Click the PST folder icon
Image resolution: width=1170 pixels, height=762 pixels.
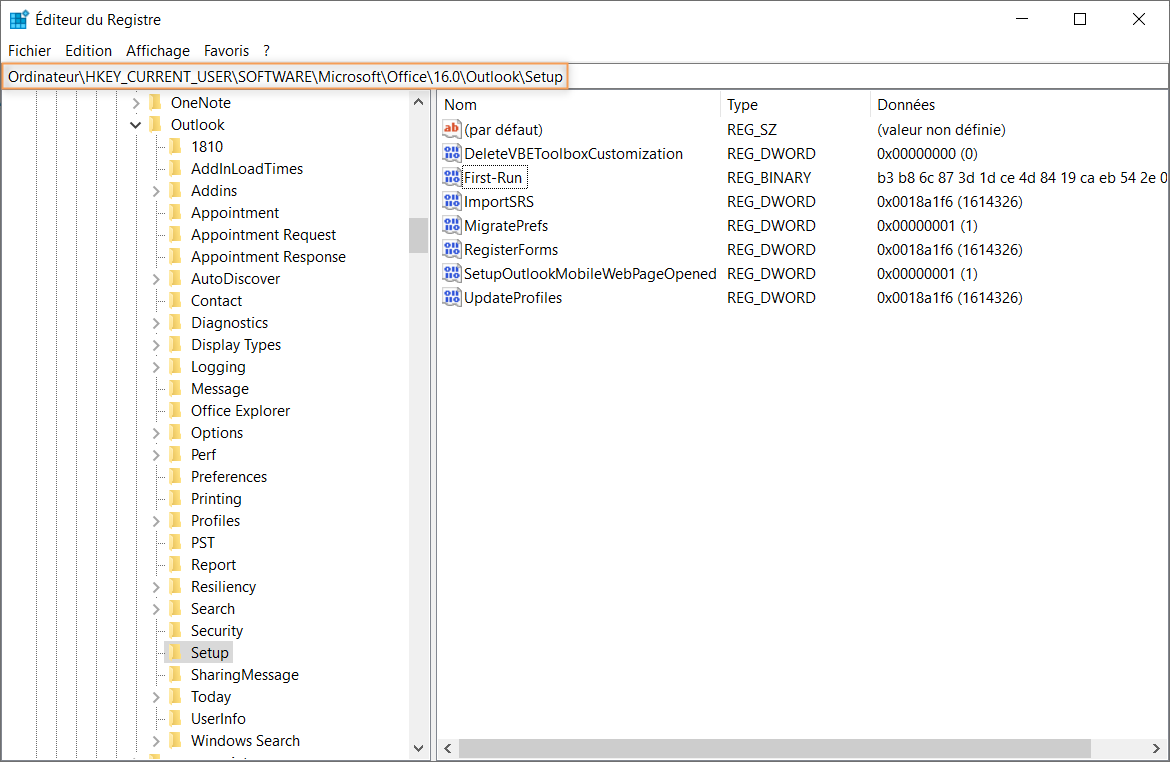coord(175,542)
